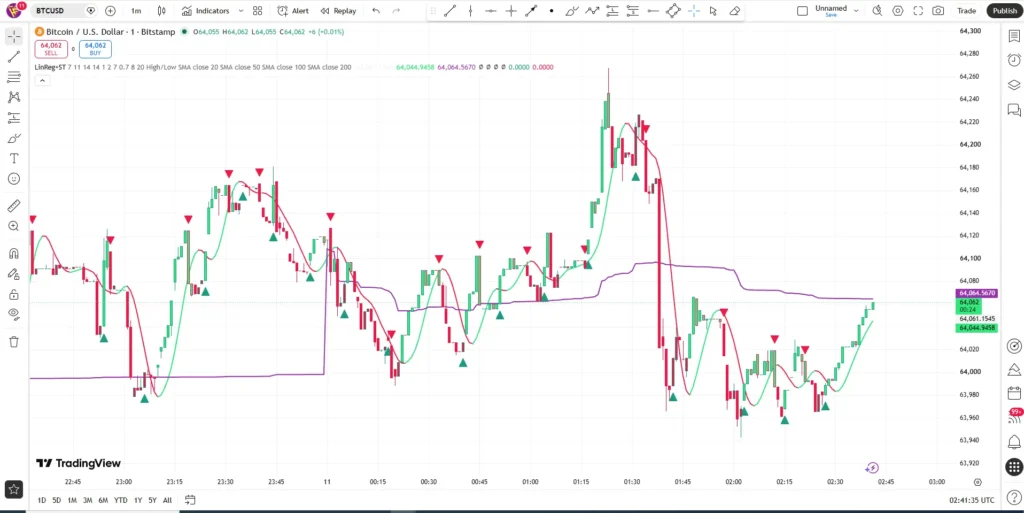Select the 1D date range tab
Screen dimensions: 1024x513
tap(42, 500)
